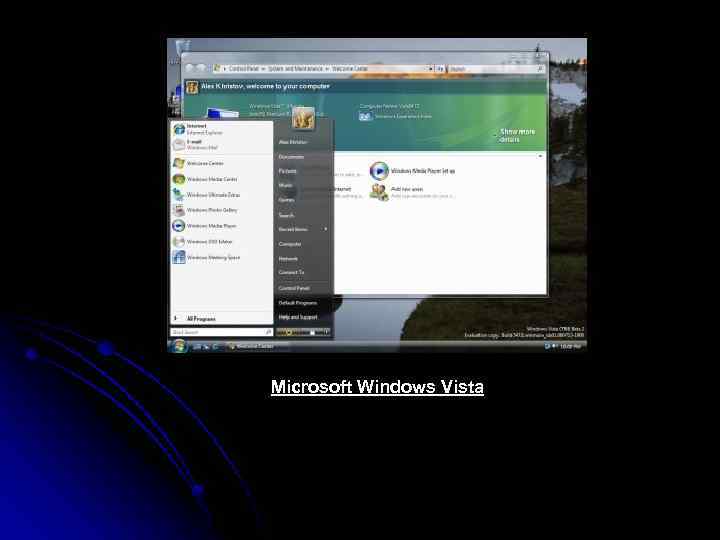Image resolution: width=720 pixels, height=540 pixels.
Task: Select Default Programs in Start menu
Action: click(303, 303)
